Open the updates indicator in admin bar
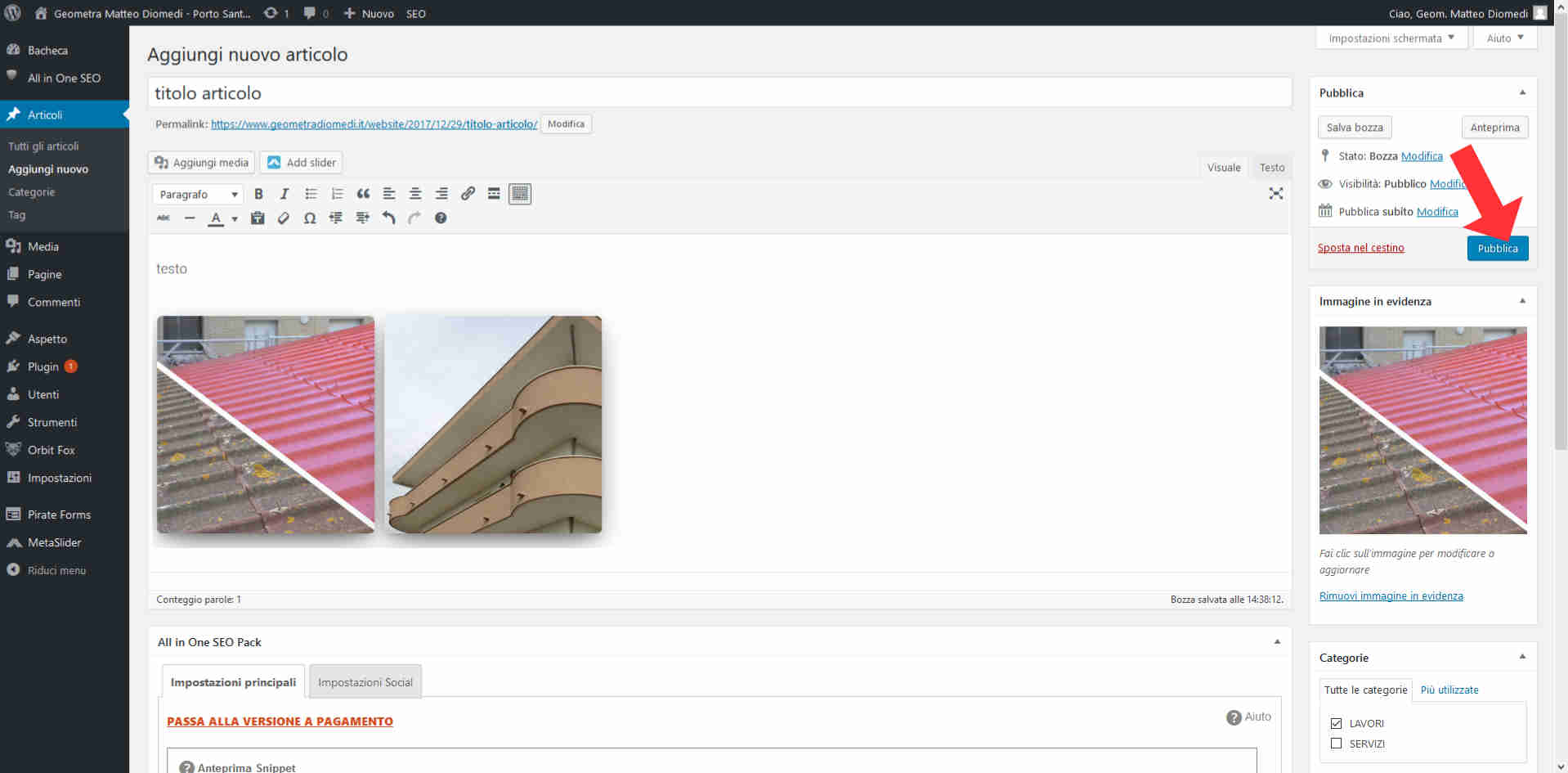The width and height of the screenshot is (1568, 773). [x=276, y=13]
